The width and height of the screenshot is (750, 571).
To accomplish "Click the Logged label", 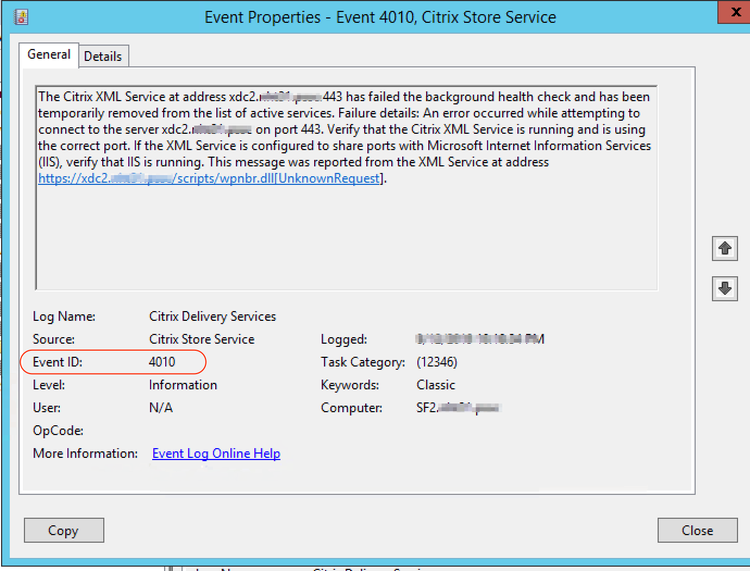I will click(x=344, y=340).
